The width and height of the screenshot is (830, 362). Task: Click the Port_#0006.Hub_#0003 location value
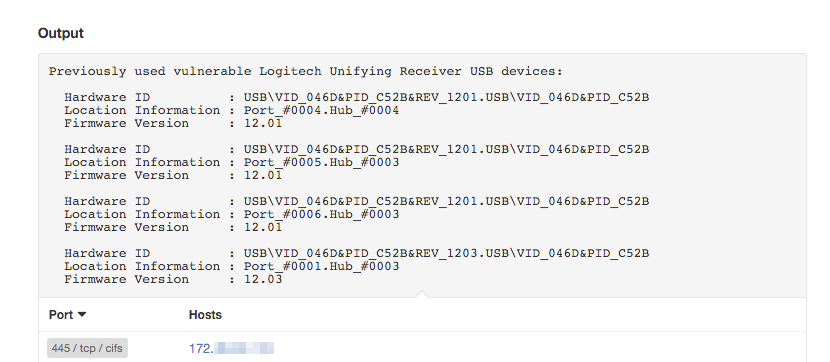(321, 214)
